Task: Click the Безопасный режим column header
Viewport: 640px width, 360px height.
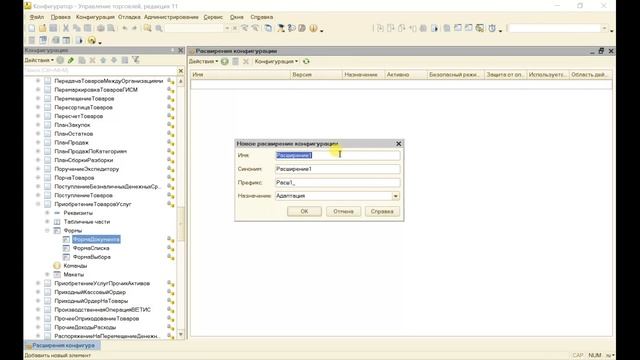Action: pyautogui.click(x=455, y=75)
